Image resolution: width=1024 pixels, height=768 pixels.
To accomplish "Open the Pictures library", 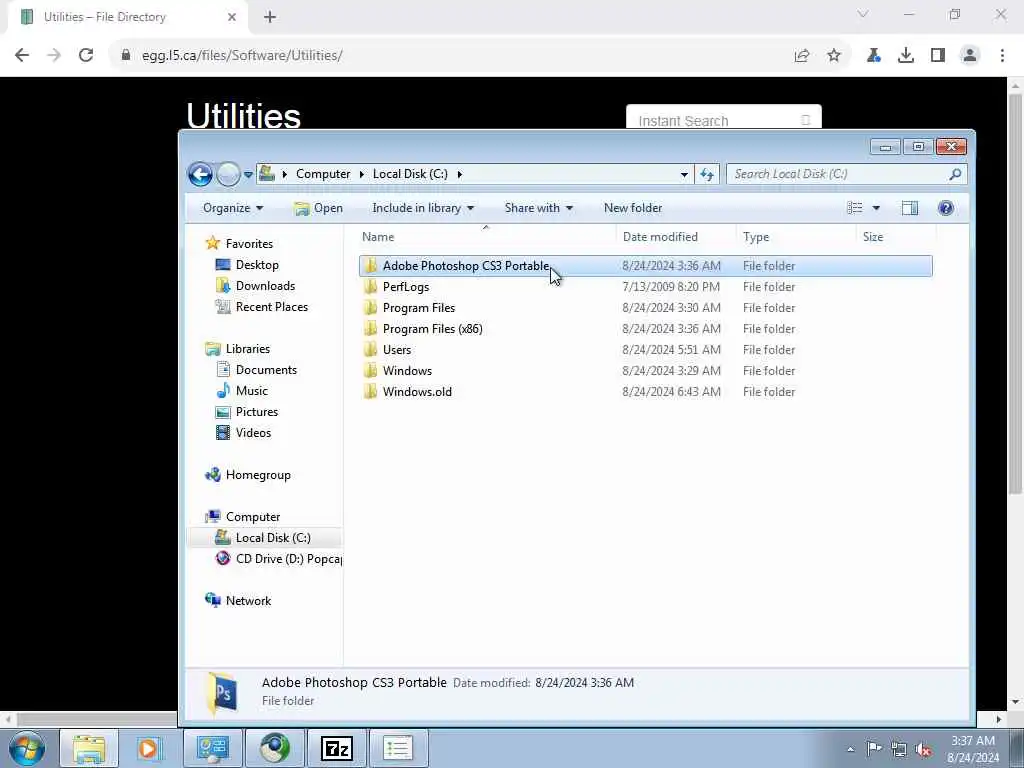I will 248,411.
